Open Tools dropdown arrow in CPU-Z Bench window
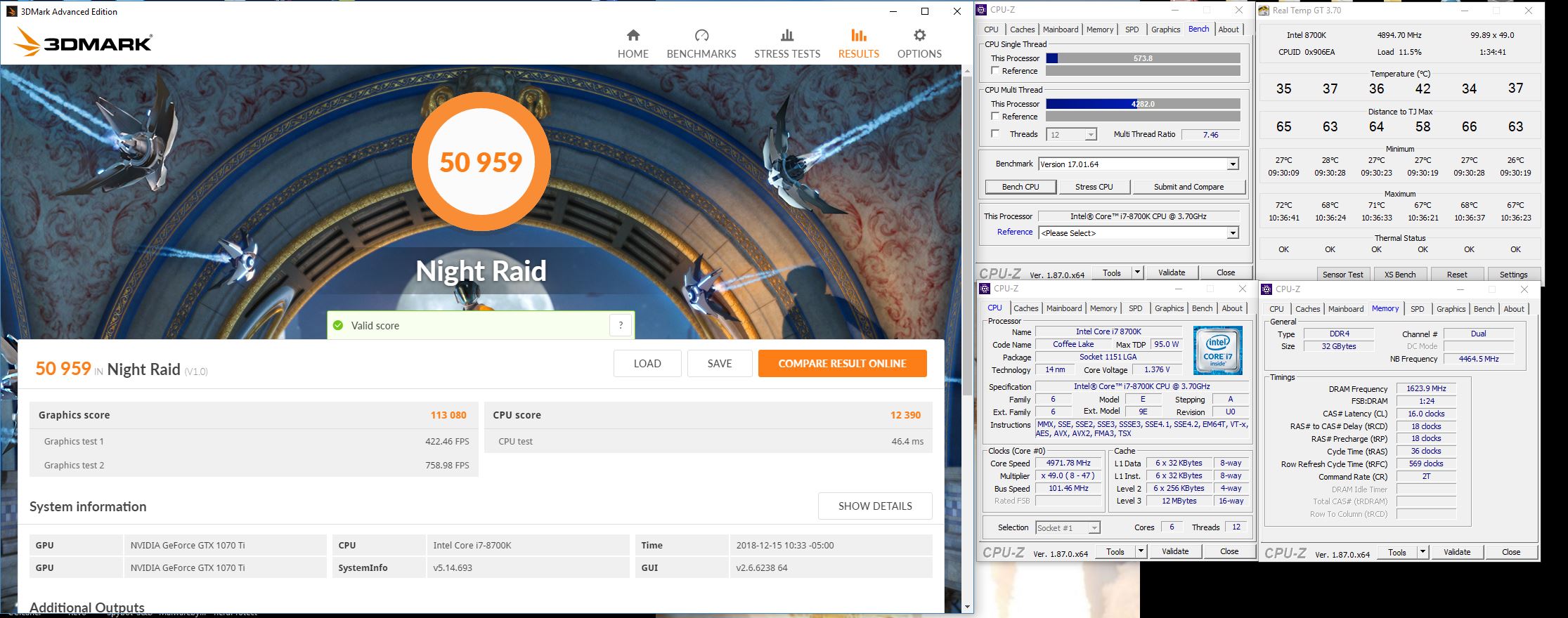 [x=1137, y=272]
